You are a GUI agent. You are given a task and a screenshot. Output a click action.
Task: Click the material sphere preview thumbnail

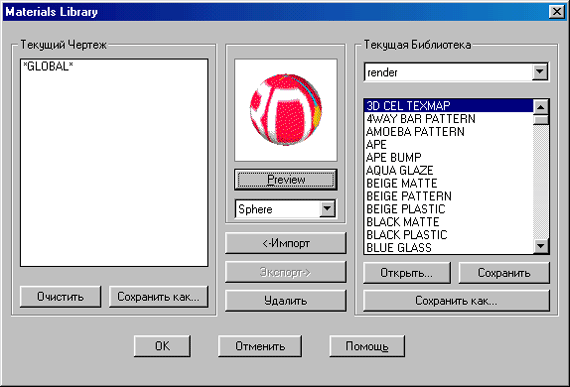(x=286, y=110)
